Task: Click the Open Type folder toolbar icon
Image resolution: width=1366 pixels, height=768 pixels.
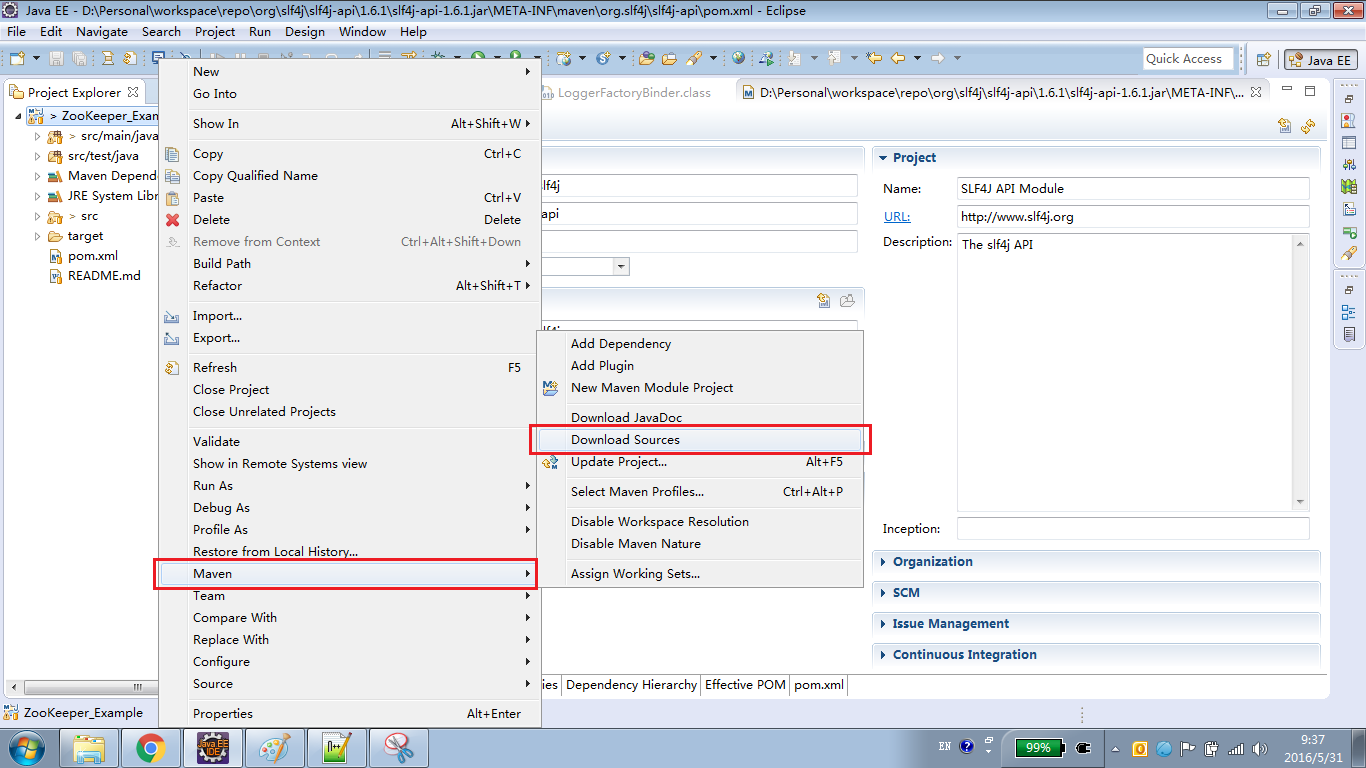Action: 647,58
